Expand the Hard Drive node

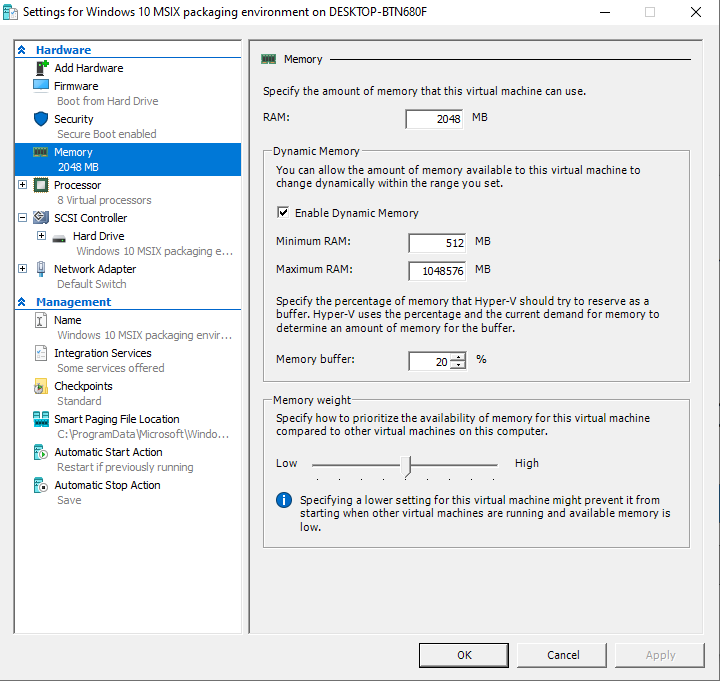coord(41,236)
